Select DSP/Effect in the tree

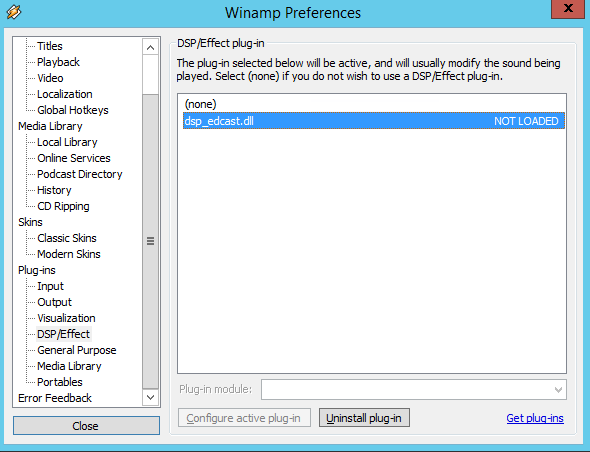64,334
